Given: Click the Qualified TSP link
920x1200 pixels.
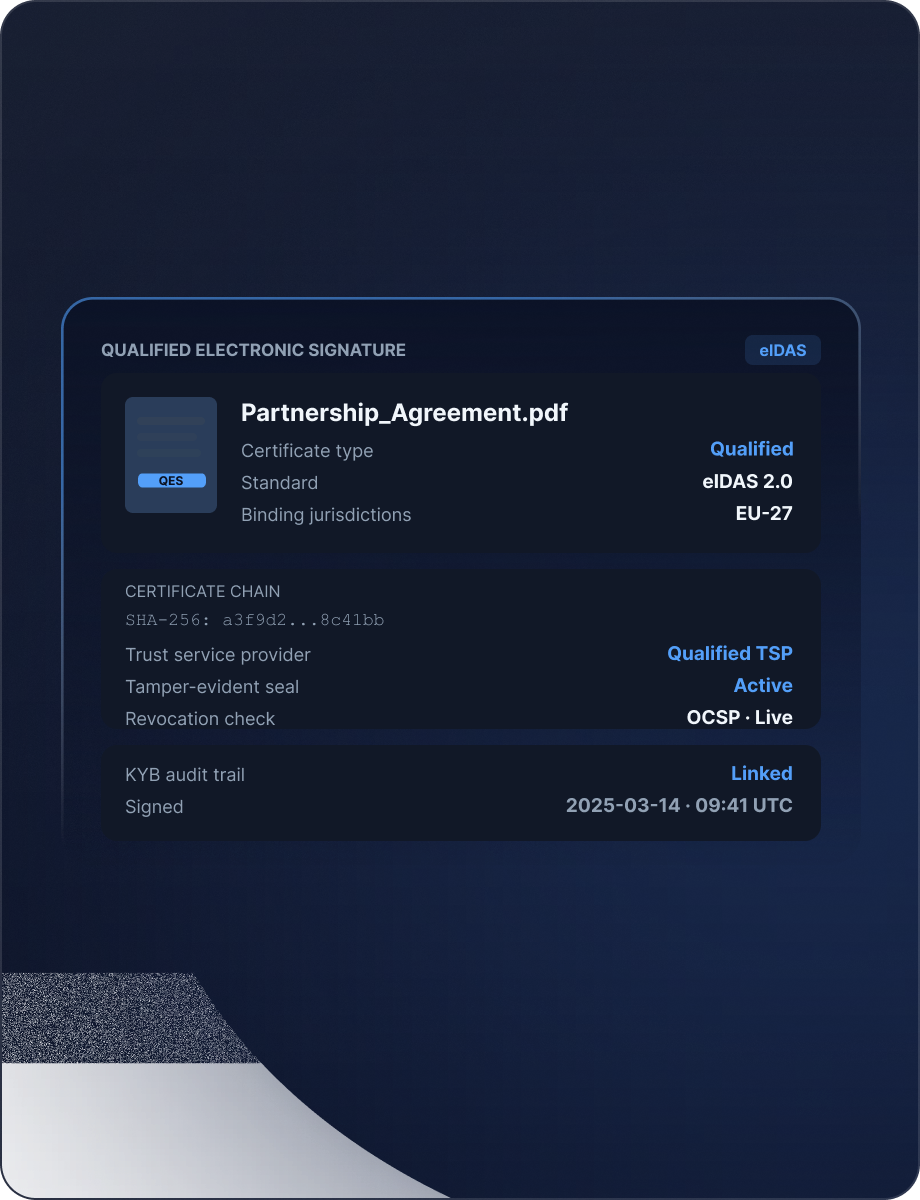Looking at the screenshot, I should (730, 653).
